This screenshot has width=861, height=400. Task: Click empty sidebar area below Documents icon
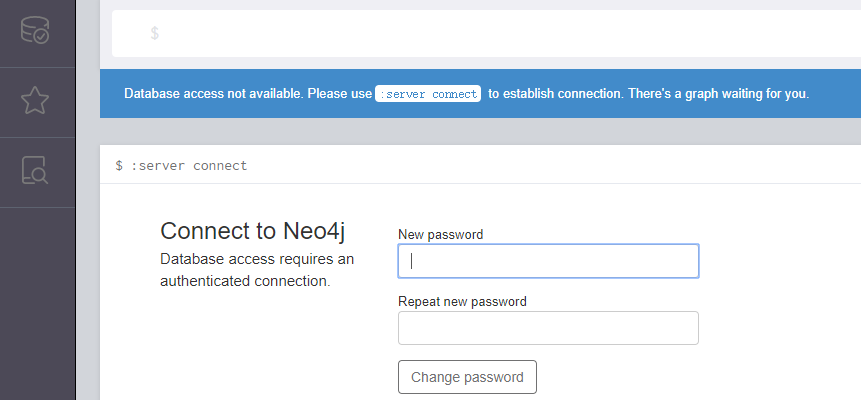(37, 300)
